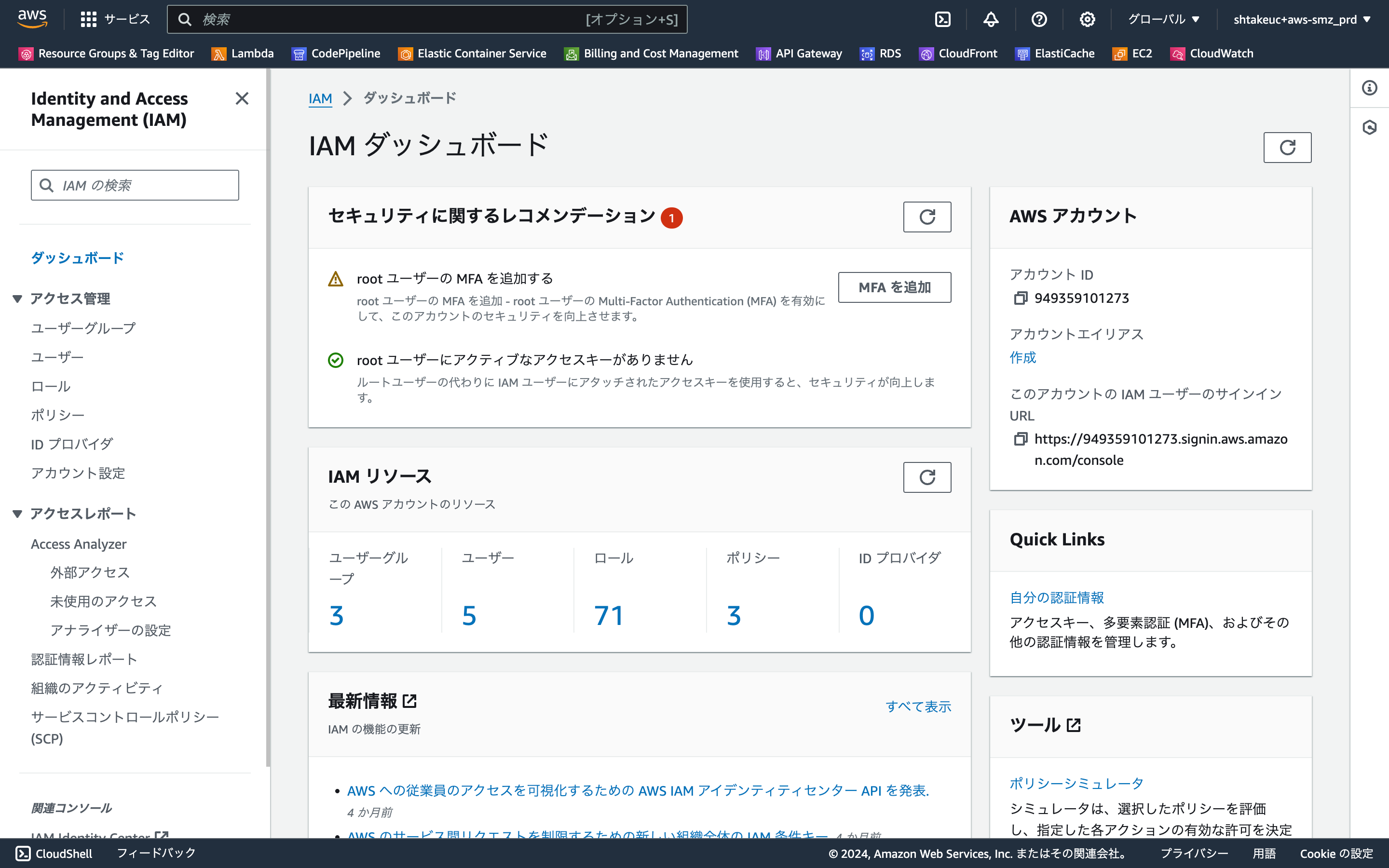
Task: Open the ID providers count 0
Action: click(867, 615)
